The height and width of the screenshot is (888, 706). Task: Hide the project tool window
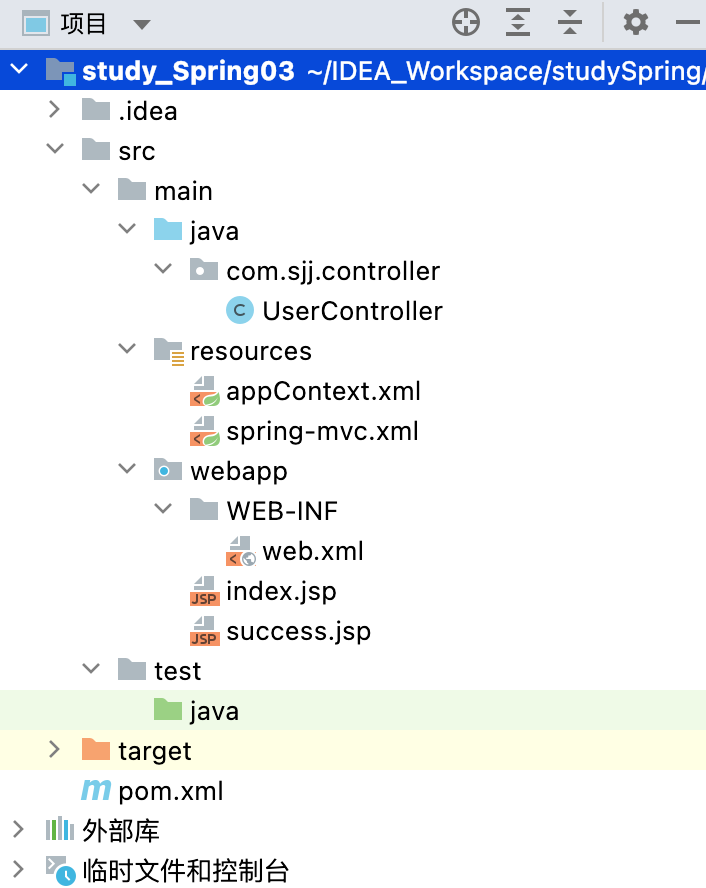pyautogui.click(x=689, y=23)
